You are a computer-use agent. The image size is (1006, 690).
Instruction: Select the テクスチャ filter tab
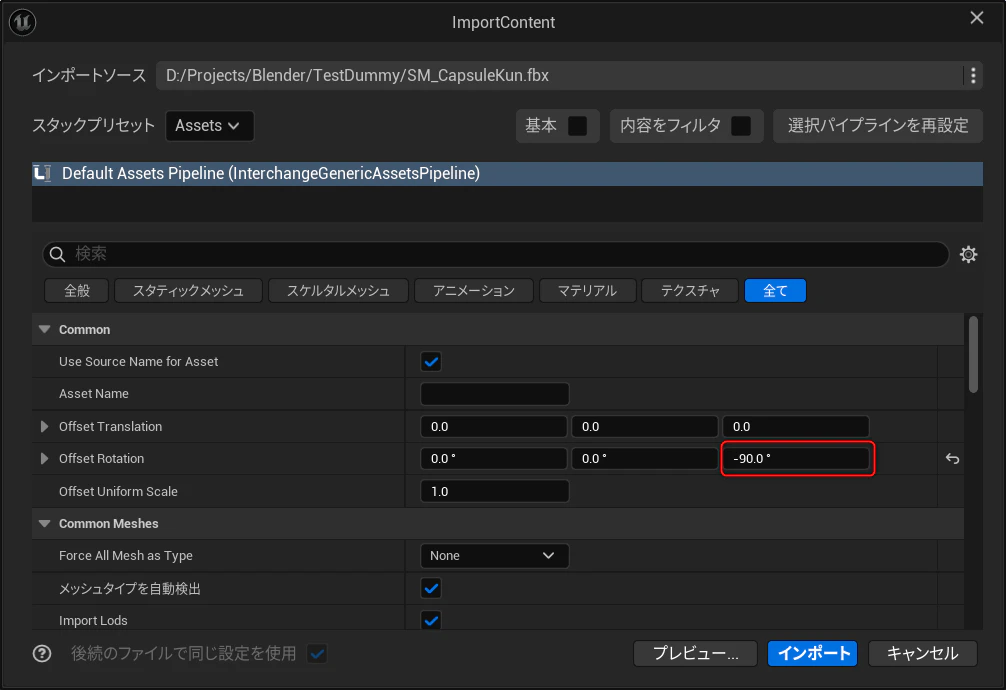690,291
